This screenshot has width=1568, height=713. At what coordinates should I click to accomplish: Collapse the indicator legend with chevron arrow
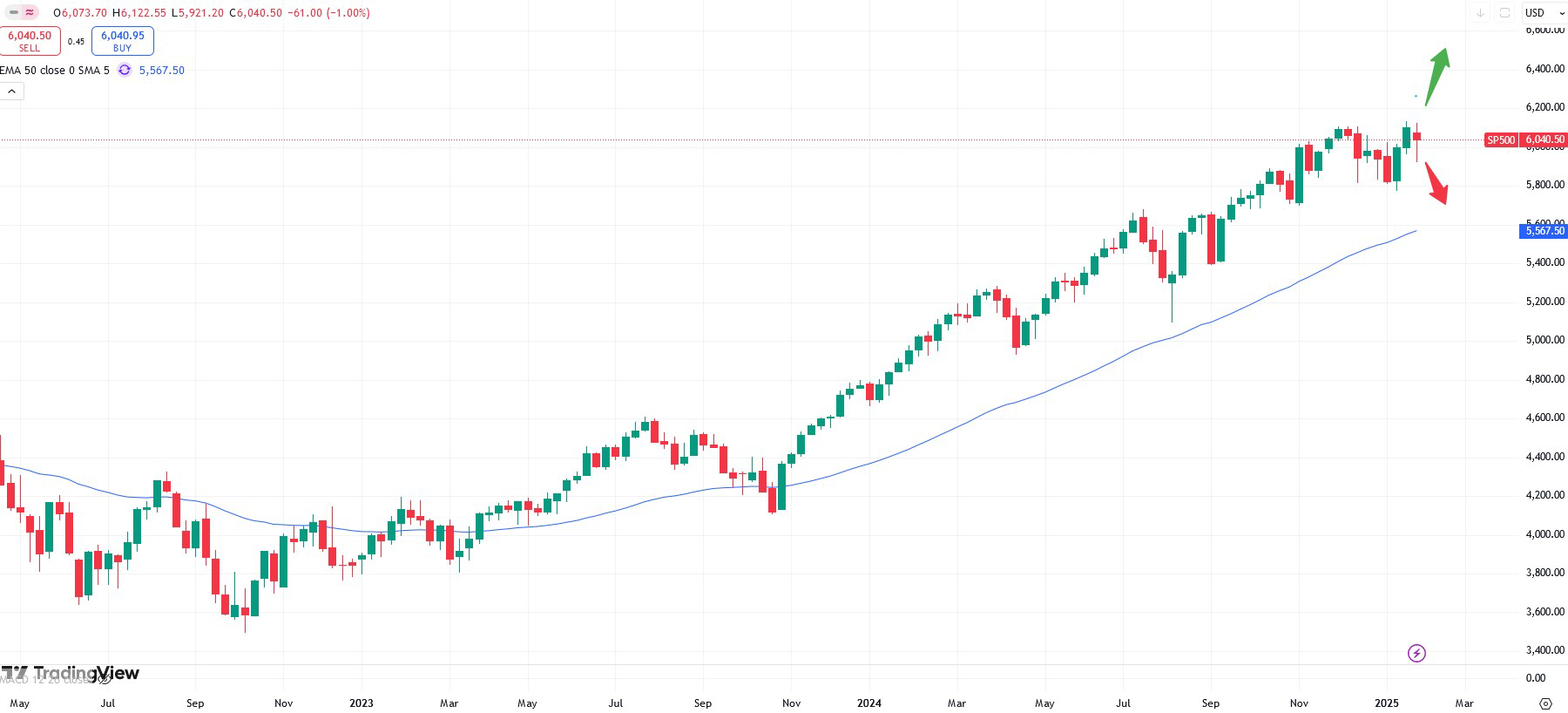point(11,91)
